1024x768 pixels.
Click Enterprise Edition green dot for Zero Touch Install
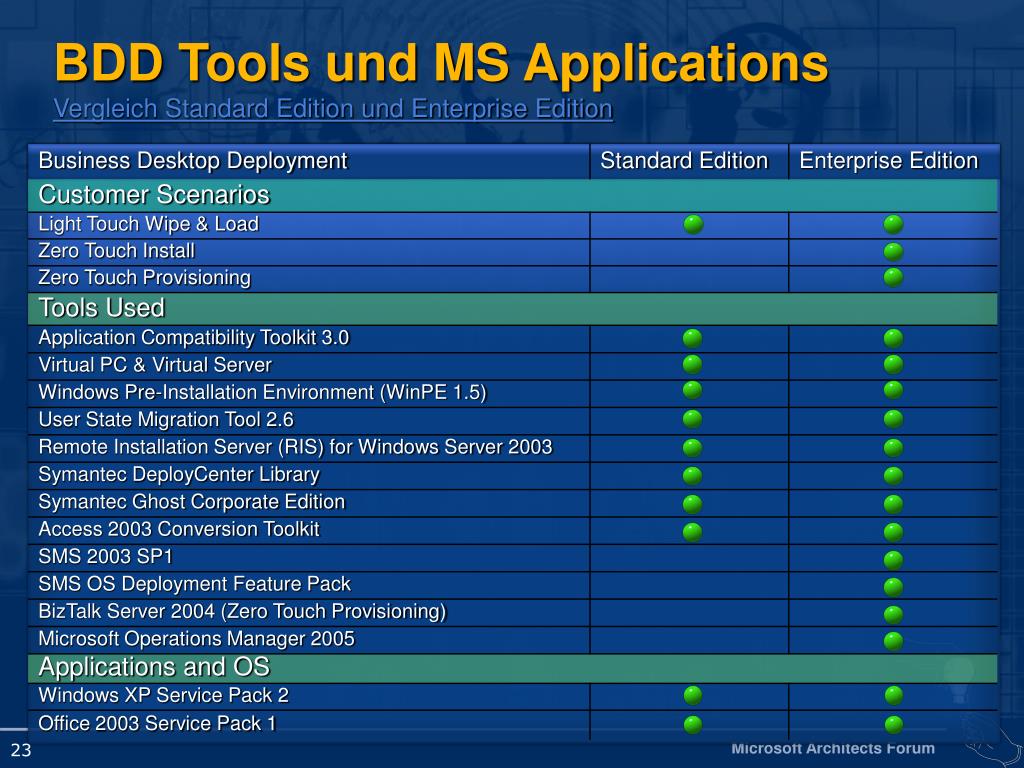[x=893, y=251]
